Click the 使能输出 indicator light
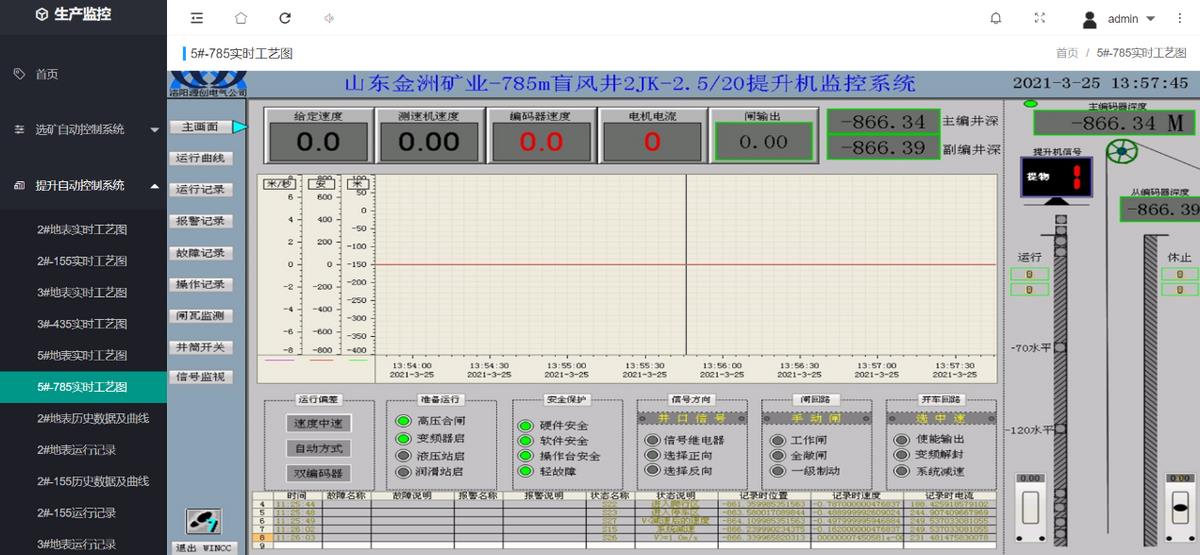This screenshot has width=1200, height=555. [x=901, y=440]
